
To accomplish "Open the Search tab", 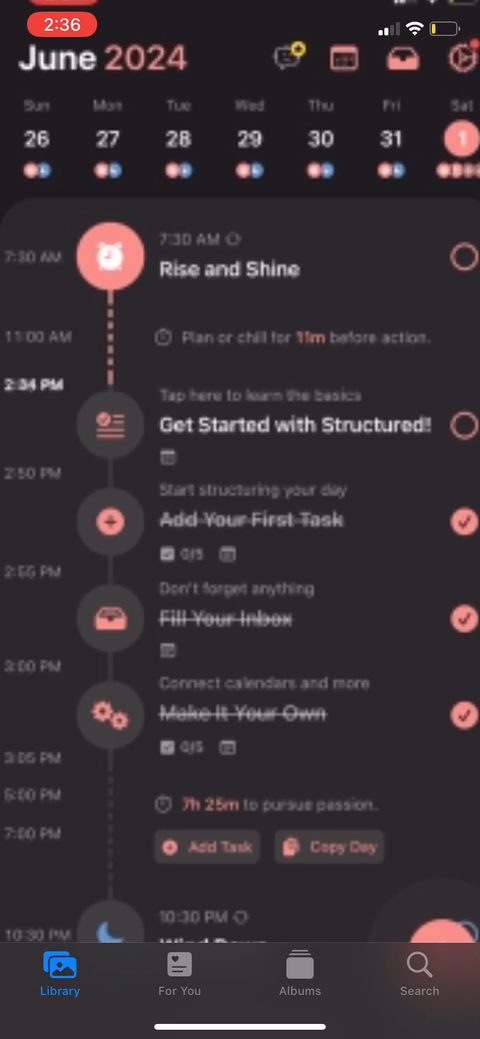I will coord(420,973).
